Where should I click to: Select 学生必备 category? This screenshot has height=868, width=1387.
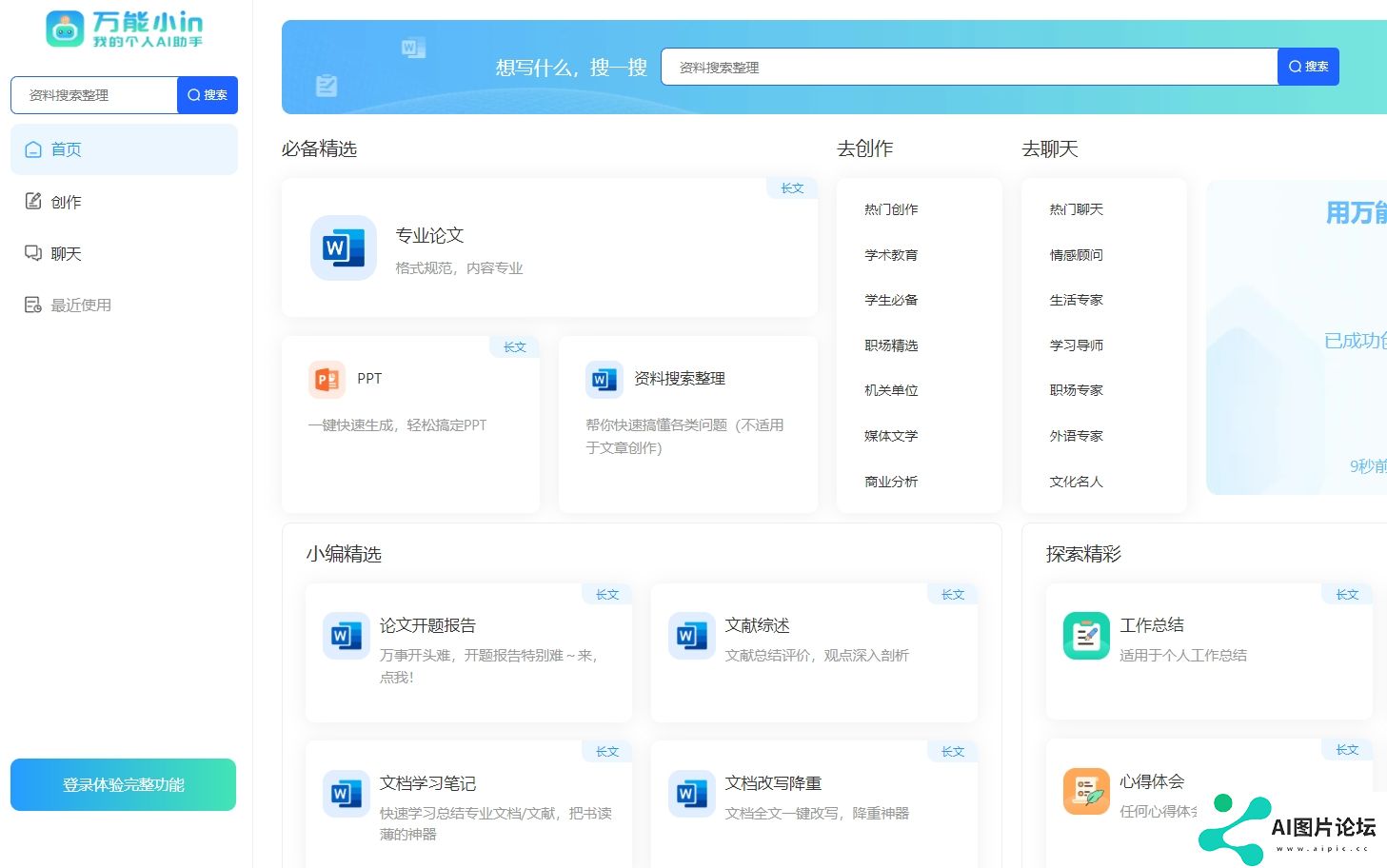click(891, 300)
